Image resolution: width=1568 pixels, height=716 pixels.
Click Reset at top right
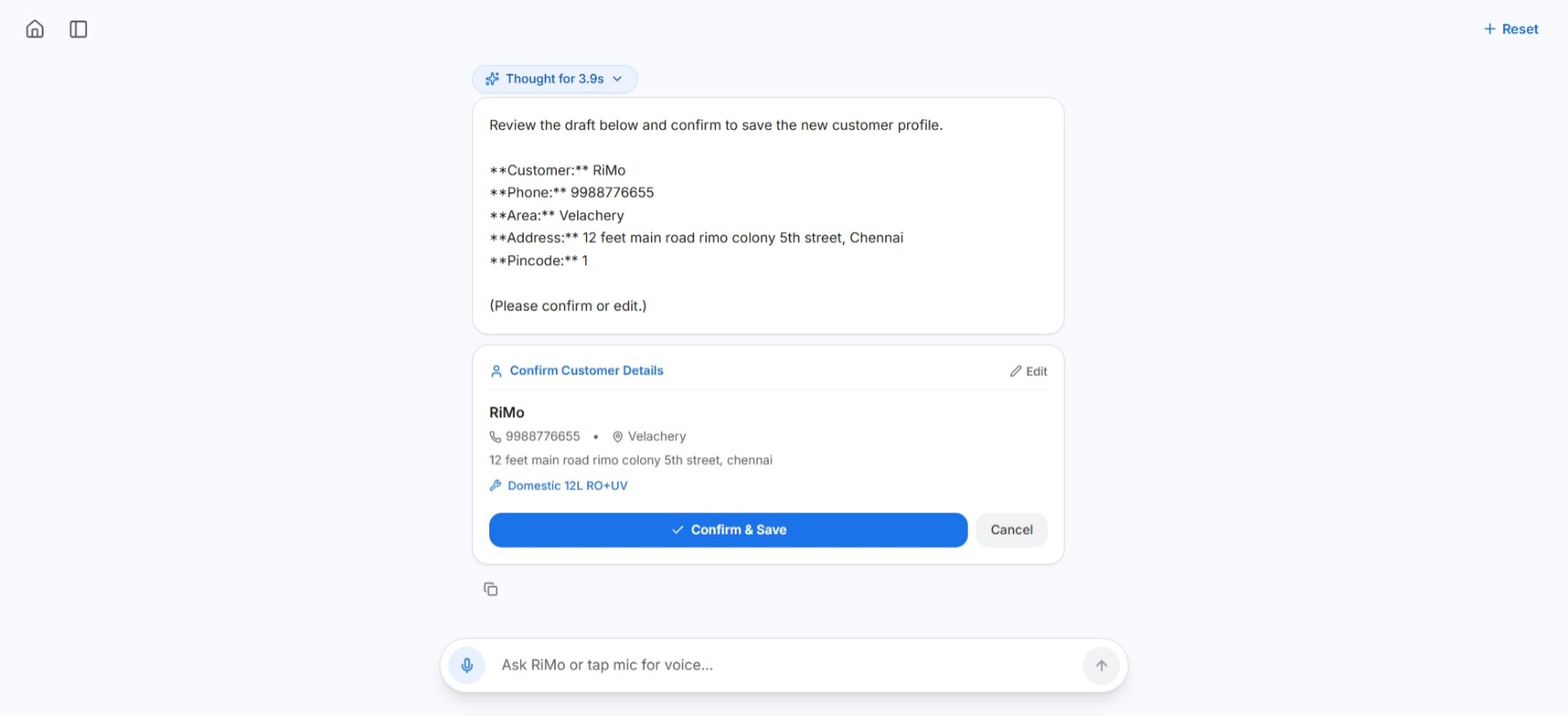coord(1511,29)
